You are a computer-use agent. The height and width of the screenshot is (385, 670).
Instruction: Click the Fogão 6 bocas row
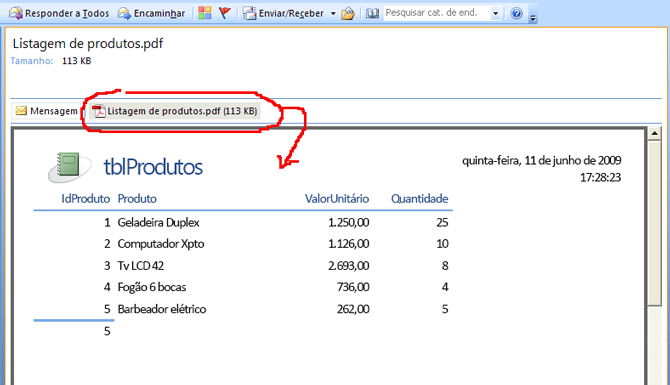[243, 287]
